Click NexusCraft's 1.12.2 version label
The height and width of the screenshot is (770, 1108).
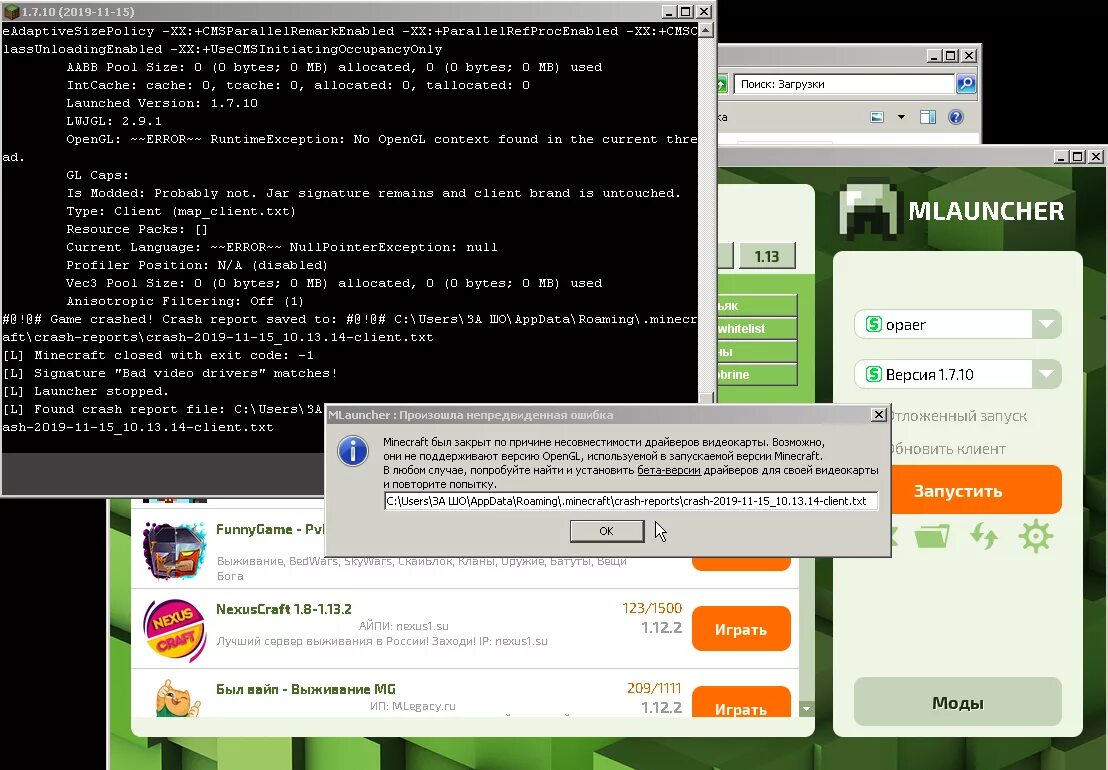[x=661, y=627]
